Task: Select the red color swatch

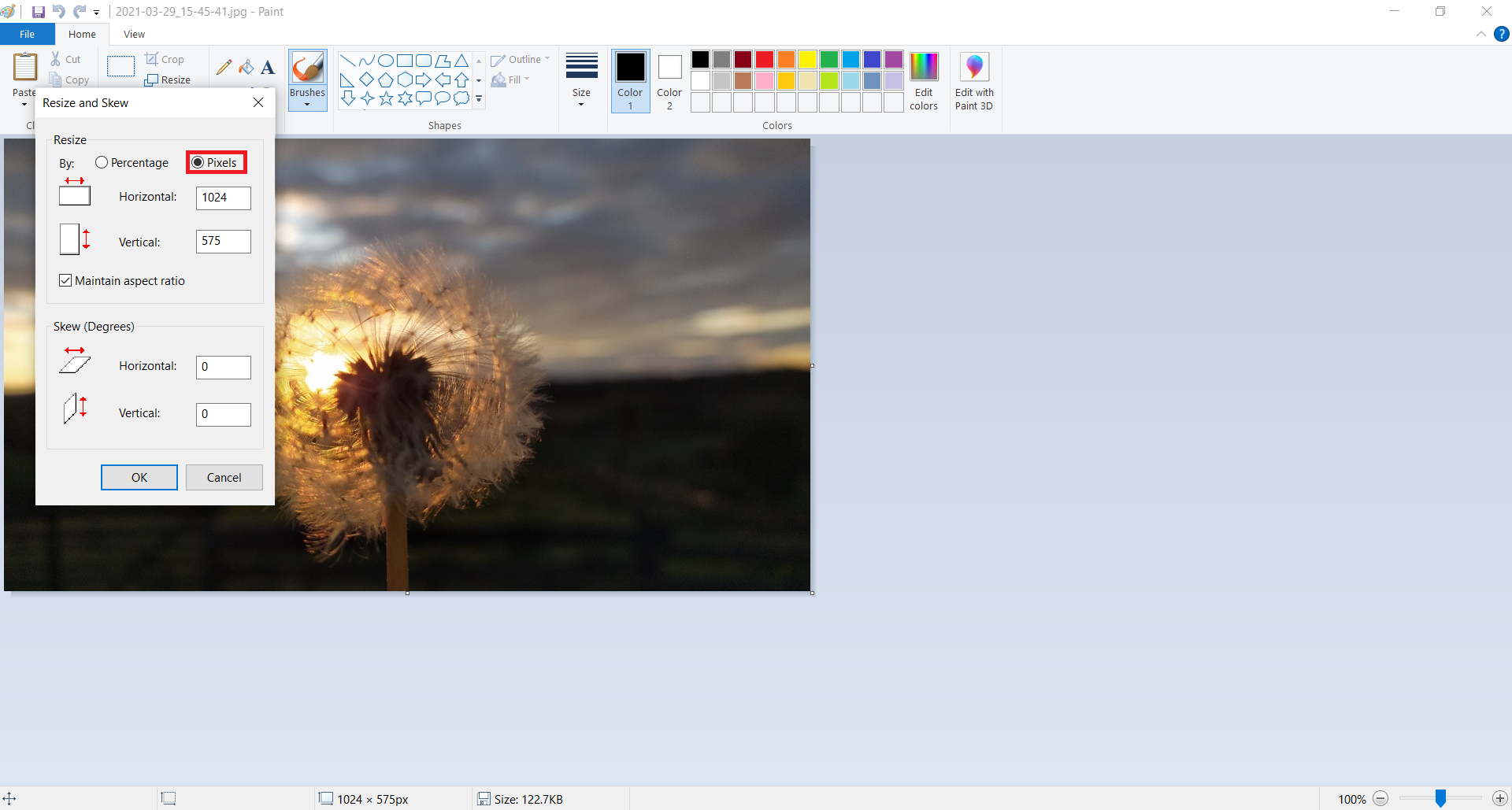Action: coord(764,59)
